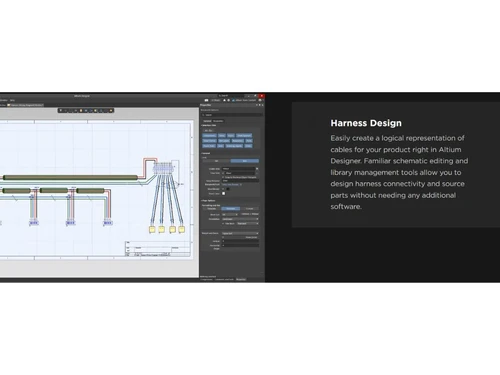
Task: Select the Template formatting option
Action: [x=211, y=209]
